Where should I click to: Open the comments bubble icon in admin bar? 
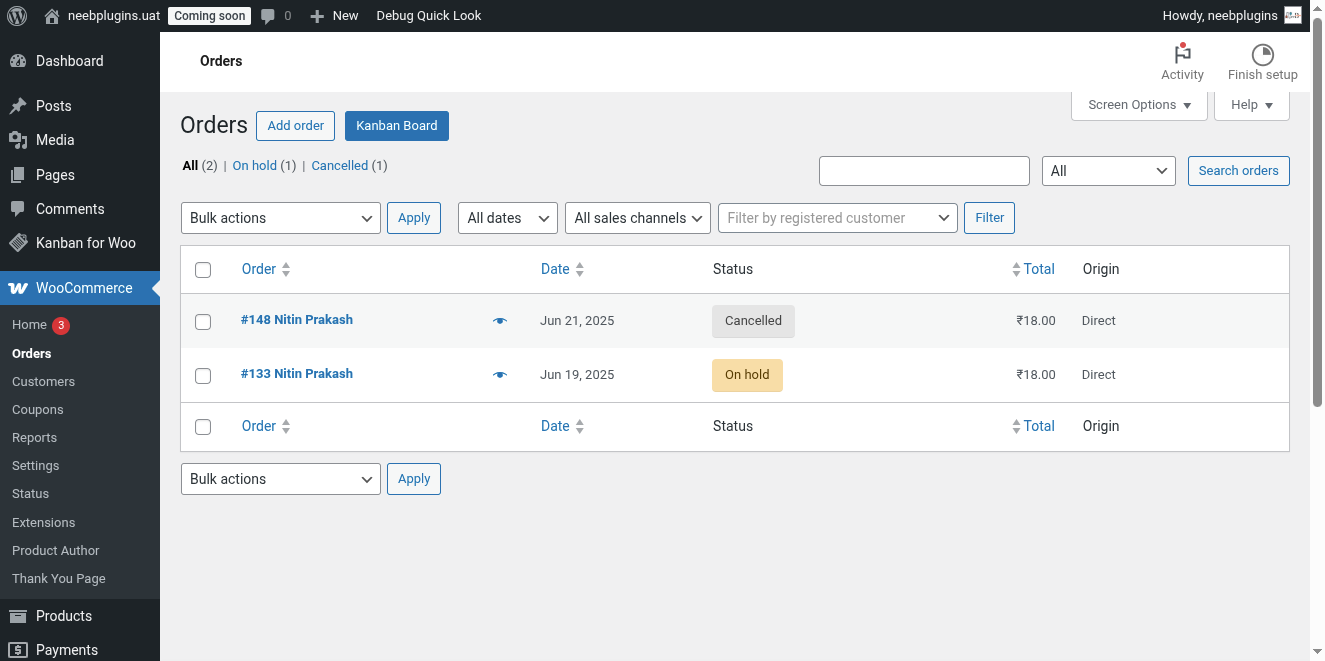[269, 15]
